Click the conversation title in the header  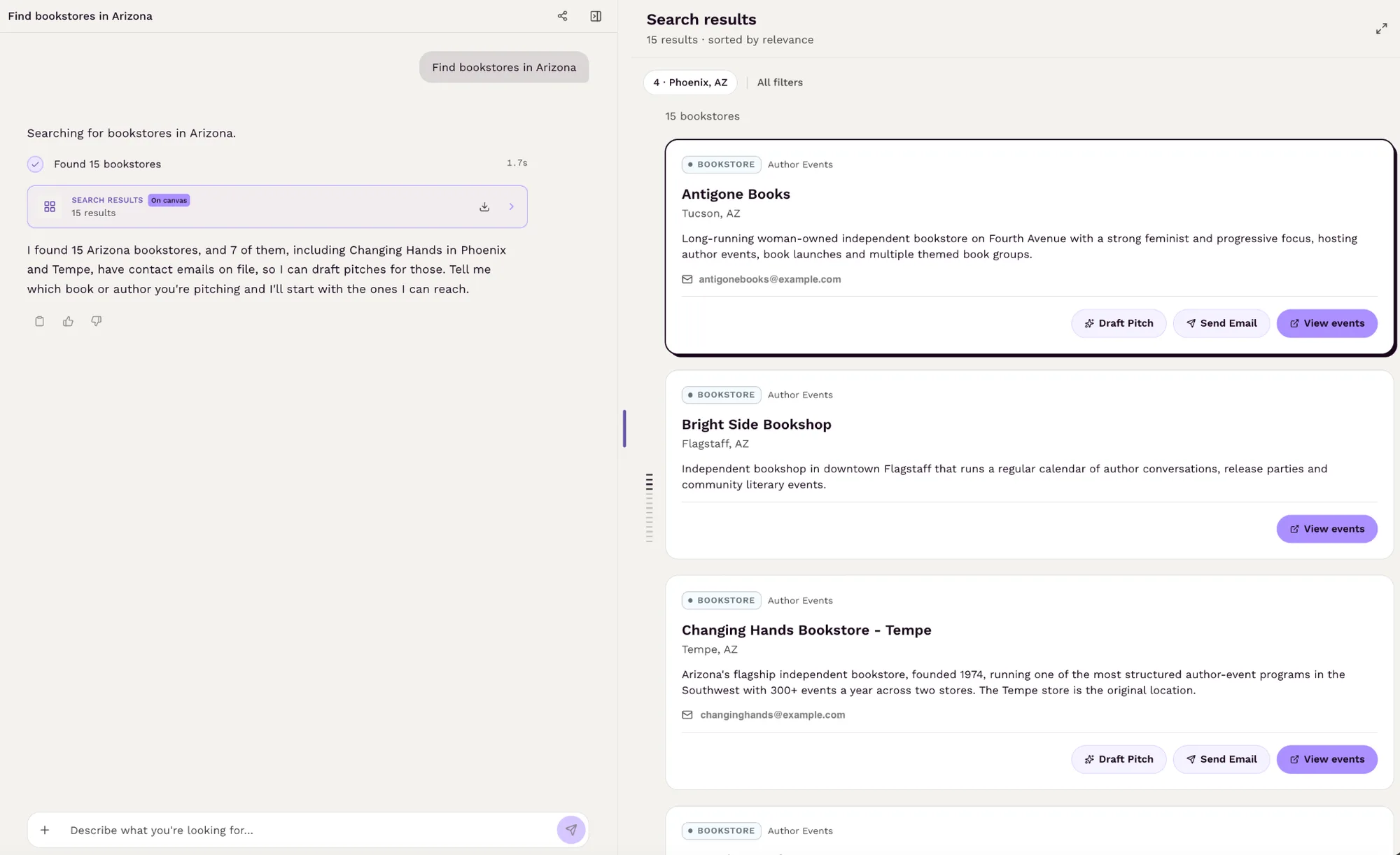(x=80, y=16)
